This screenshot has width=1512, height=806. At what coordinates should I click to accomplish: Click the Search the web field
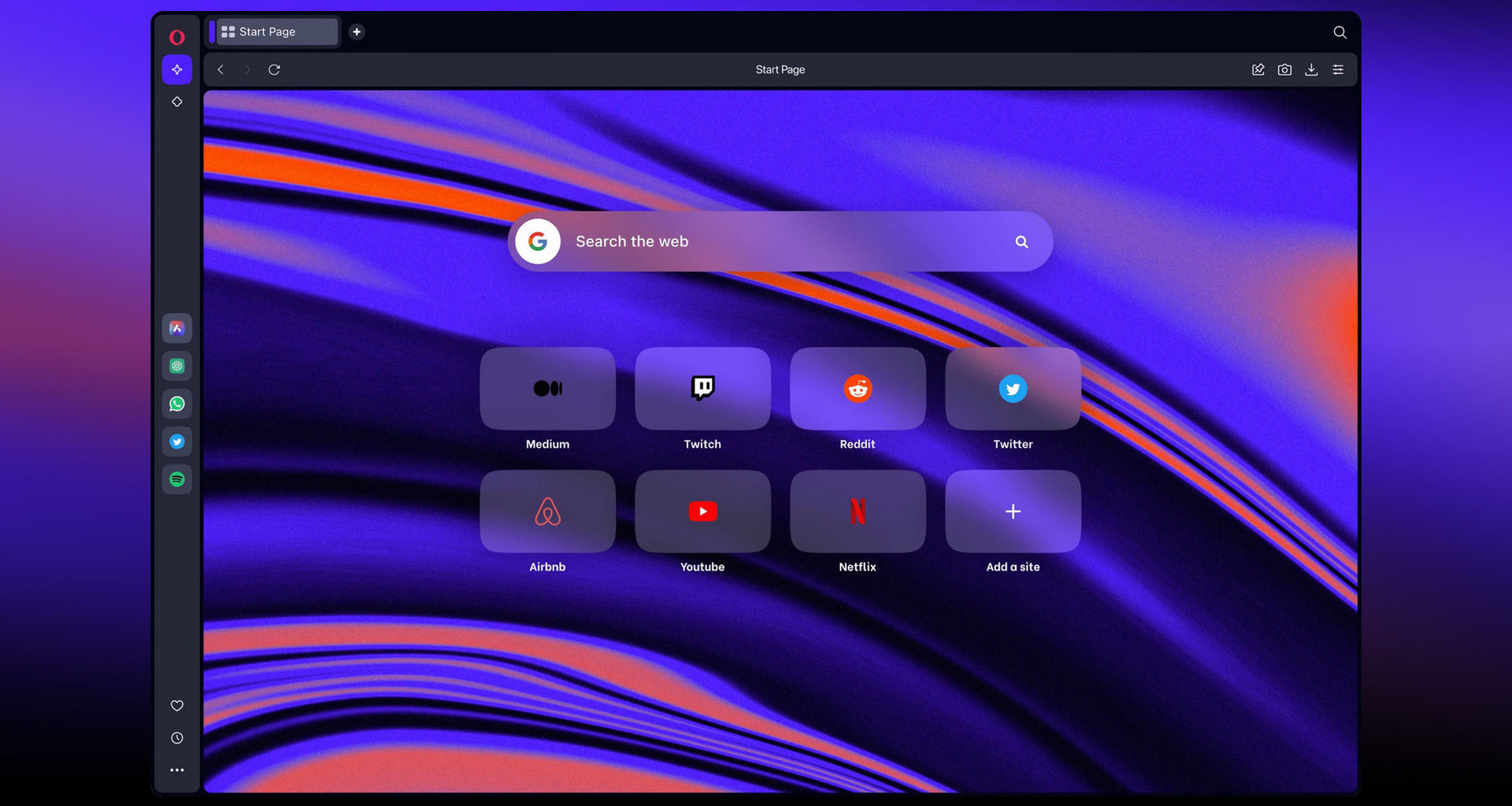tap(780, 242)
